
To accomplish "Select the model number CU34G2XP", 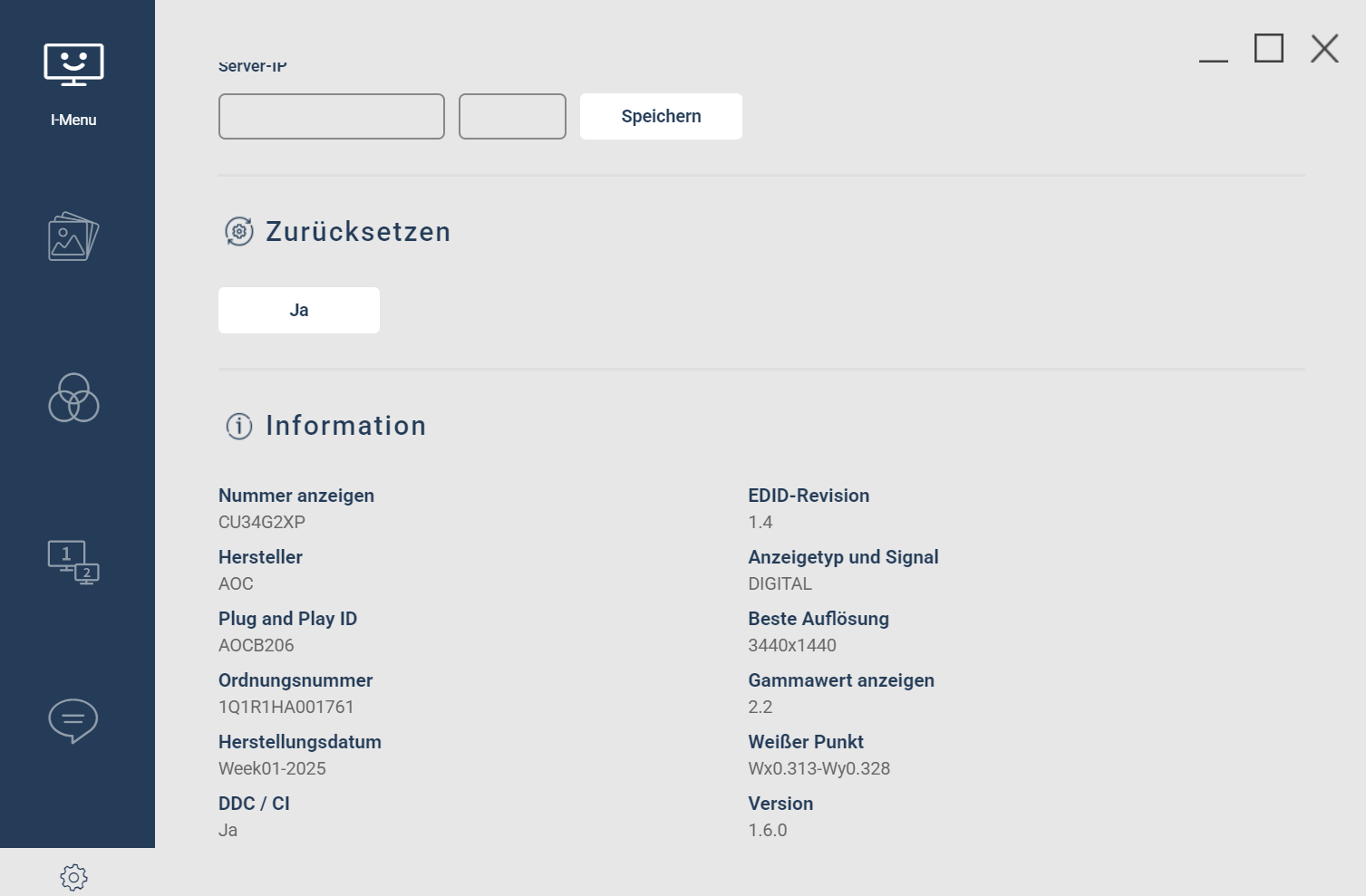I will [262, 522].
